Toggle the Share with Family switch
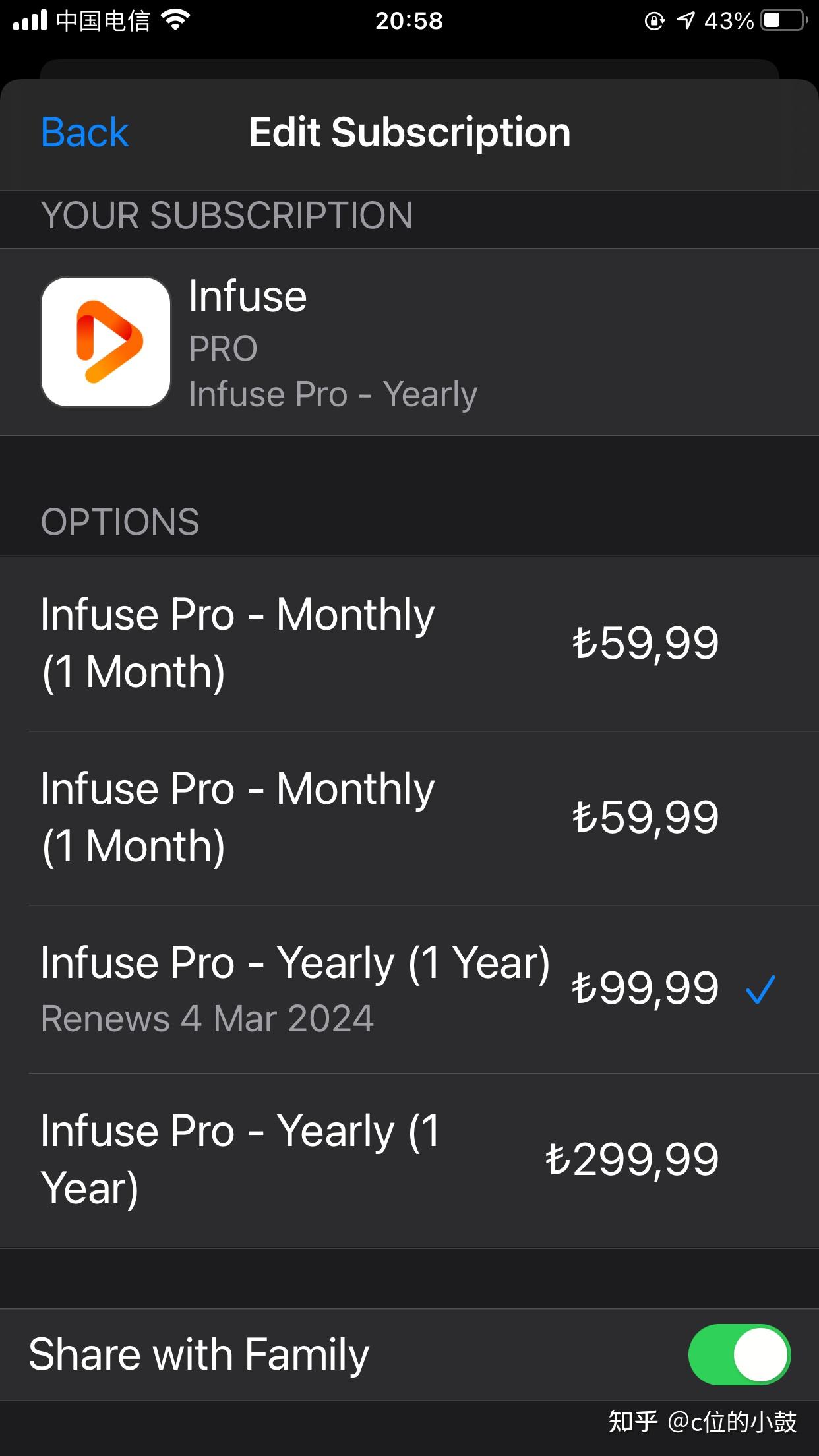This screenshot has width=819, height=1456. (x=739, y=1354)
